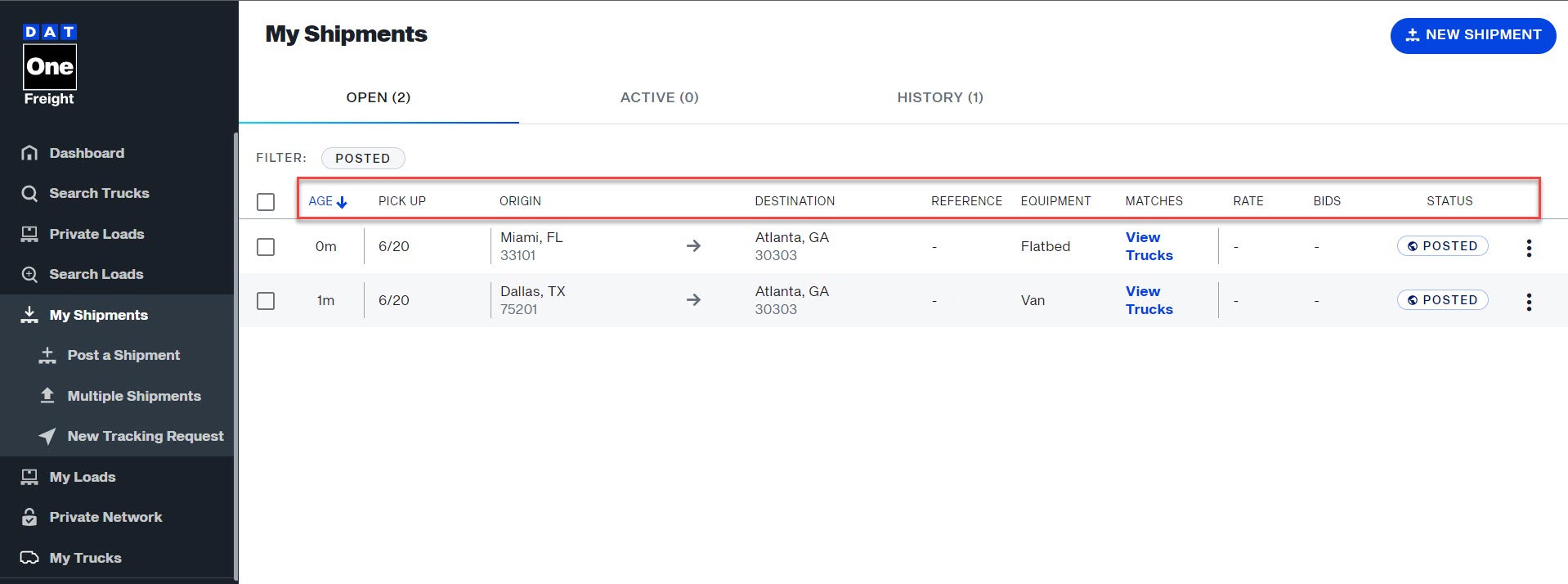This screenshot has height=584, width=1568.
Task: Click the Post a Shipment icon
Action: click(x=47, y=355)
